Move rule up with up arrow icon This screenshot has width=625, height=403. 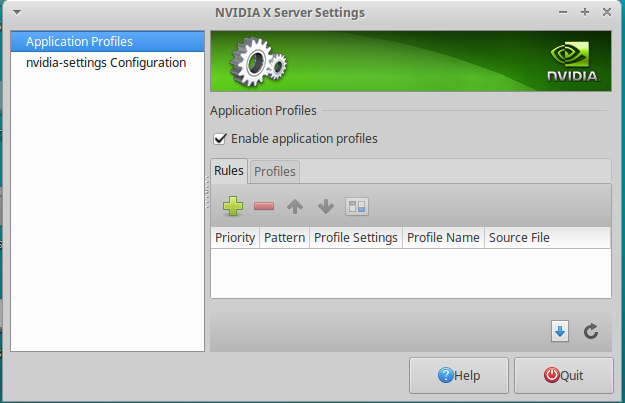[295, 206]
